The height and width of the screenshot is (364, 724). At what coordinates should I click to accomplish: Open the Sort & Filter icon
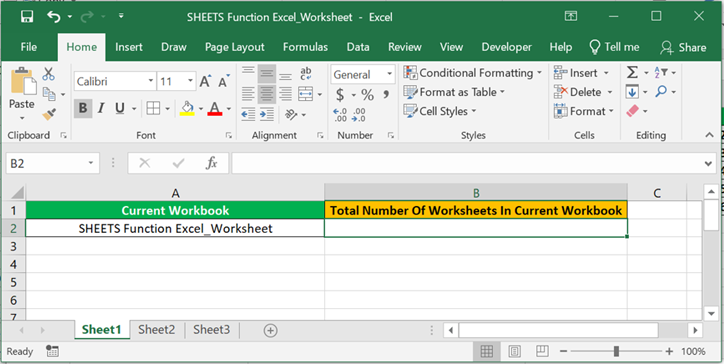pos(661,73)
